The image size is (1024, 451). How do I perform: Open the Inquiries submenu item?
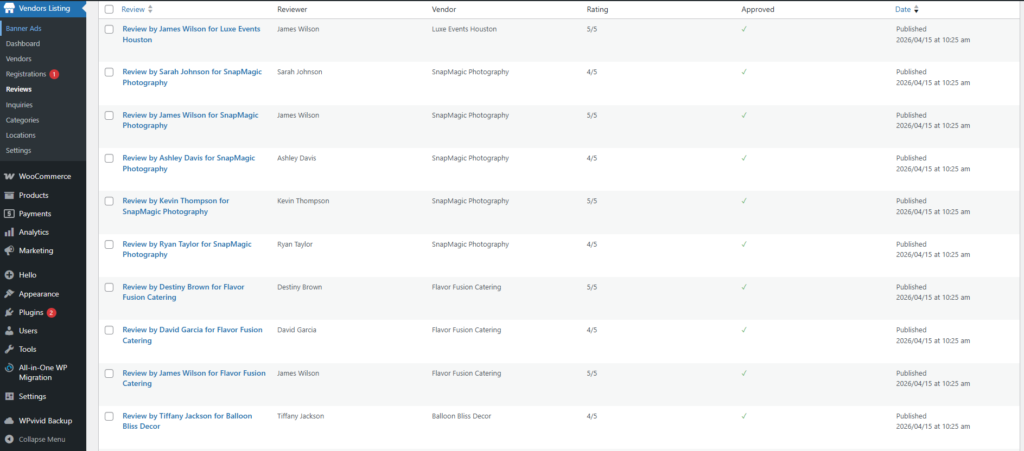tap(20, 104)
